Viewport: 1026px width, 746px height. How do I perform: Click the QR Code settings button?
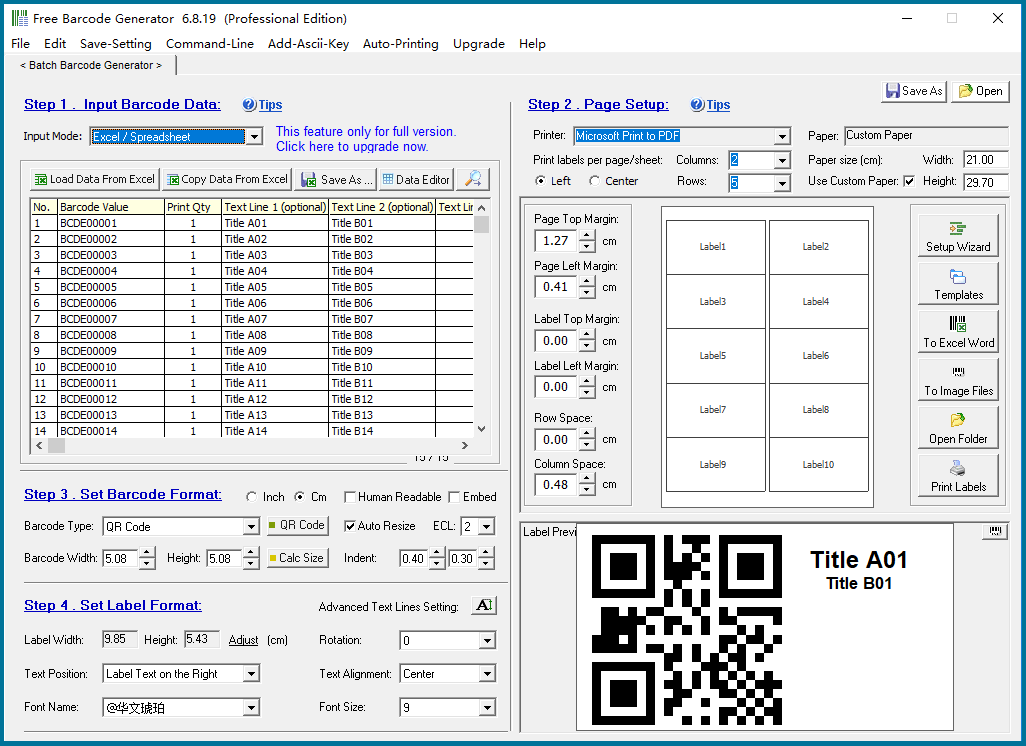[297, 525]
